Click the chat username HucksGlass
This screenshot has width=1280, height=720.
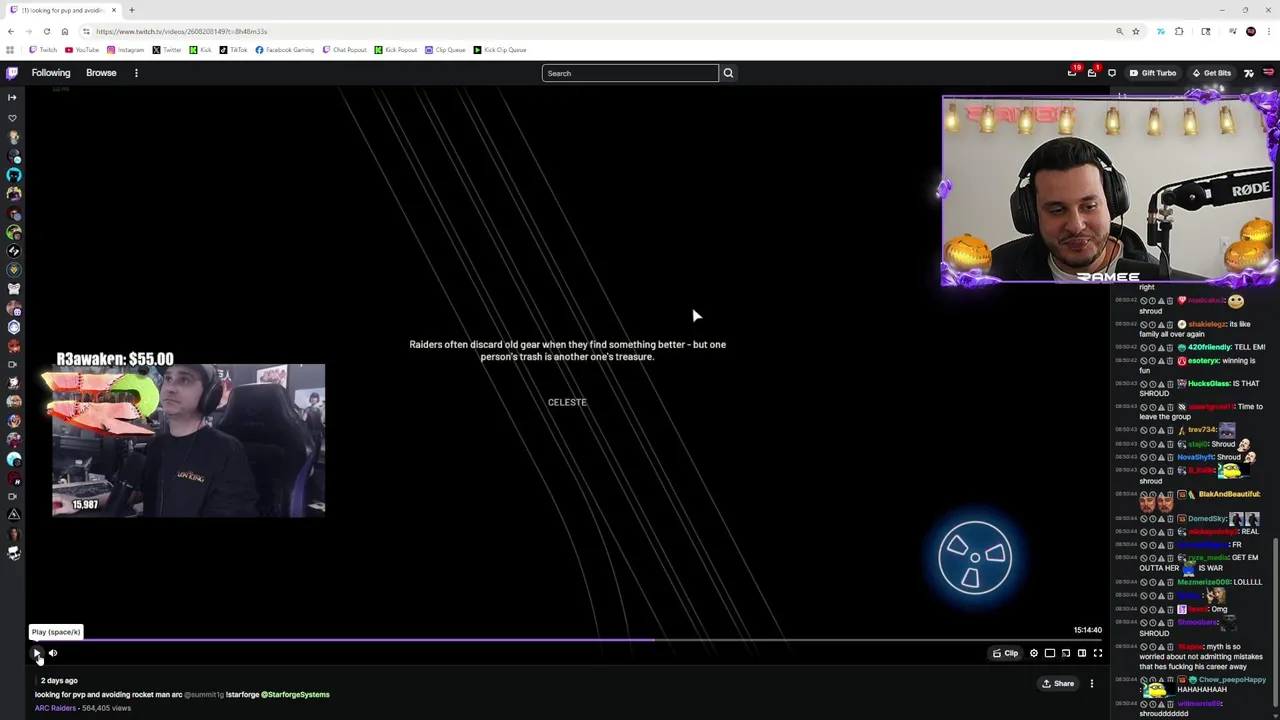pyautogui.click(x=1208, y=383)
